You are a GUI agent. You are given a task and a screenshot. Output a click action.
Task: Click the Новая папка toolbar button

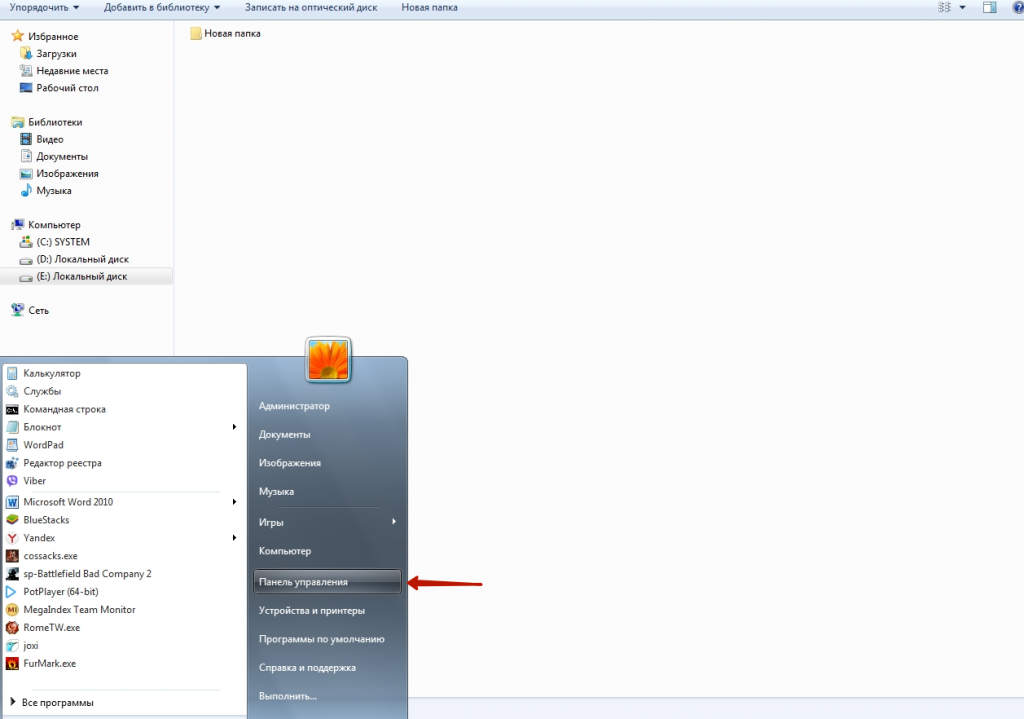coord(429,8)
